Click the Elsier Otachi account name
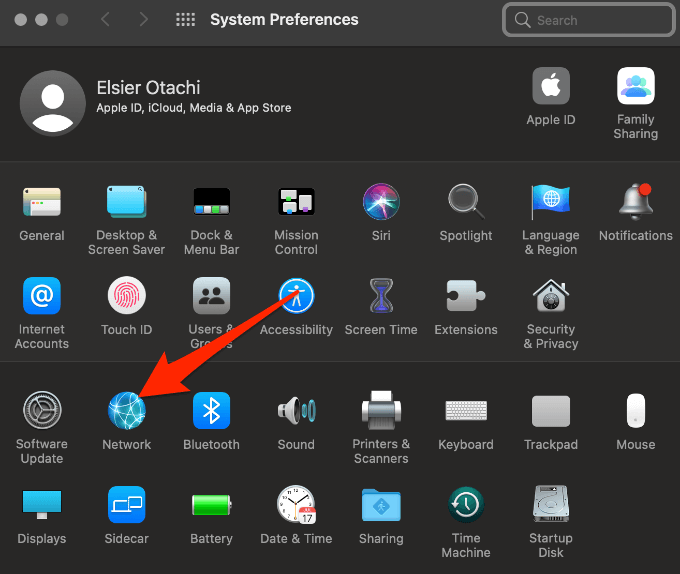680x574 pixels. [x=148, y=88]
